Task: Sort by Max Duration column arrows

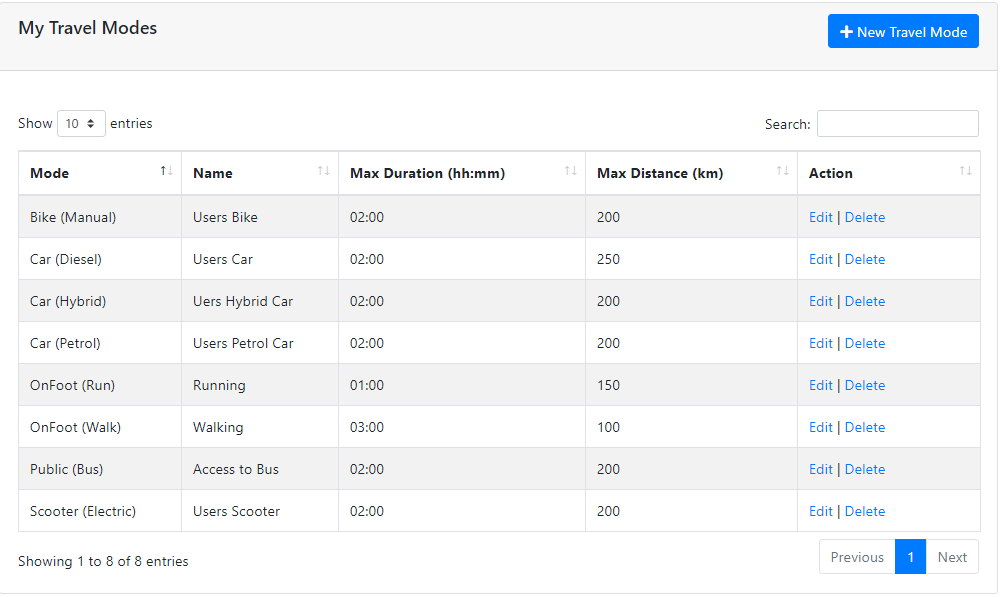Action: (570, 171)
